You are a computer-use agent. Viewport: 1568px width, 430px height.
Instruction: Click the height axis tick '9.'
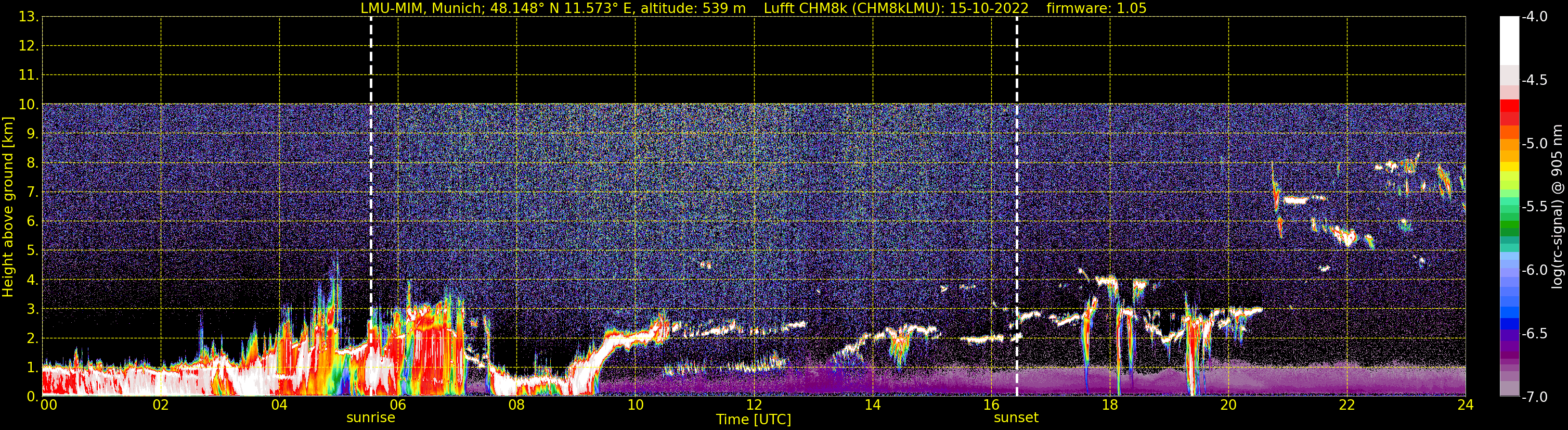(33, 133)
